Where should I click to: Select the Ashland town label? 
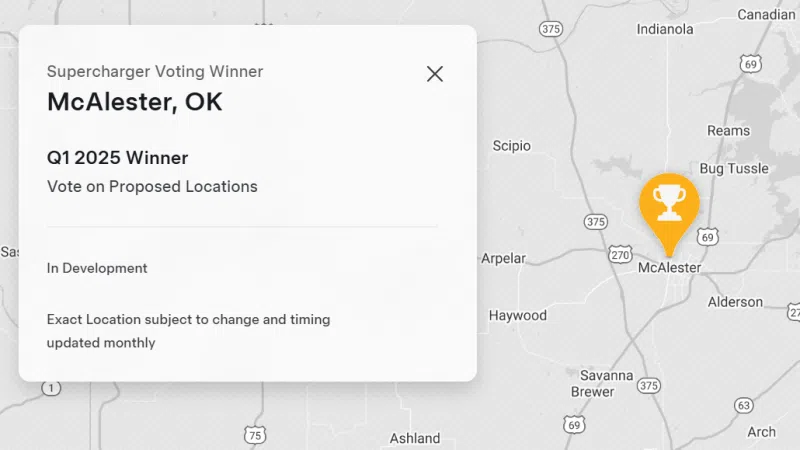(x=414, y=438)
